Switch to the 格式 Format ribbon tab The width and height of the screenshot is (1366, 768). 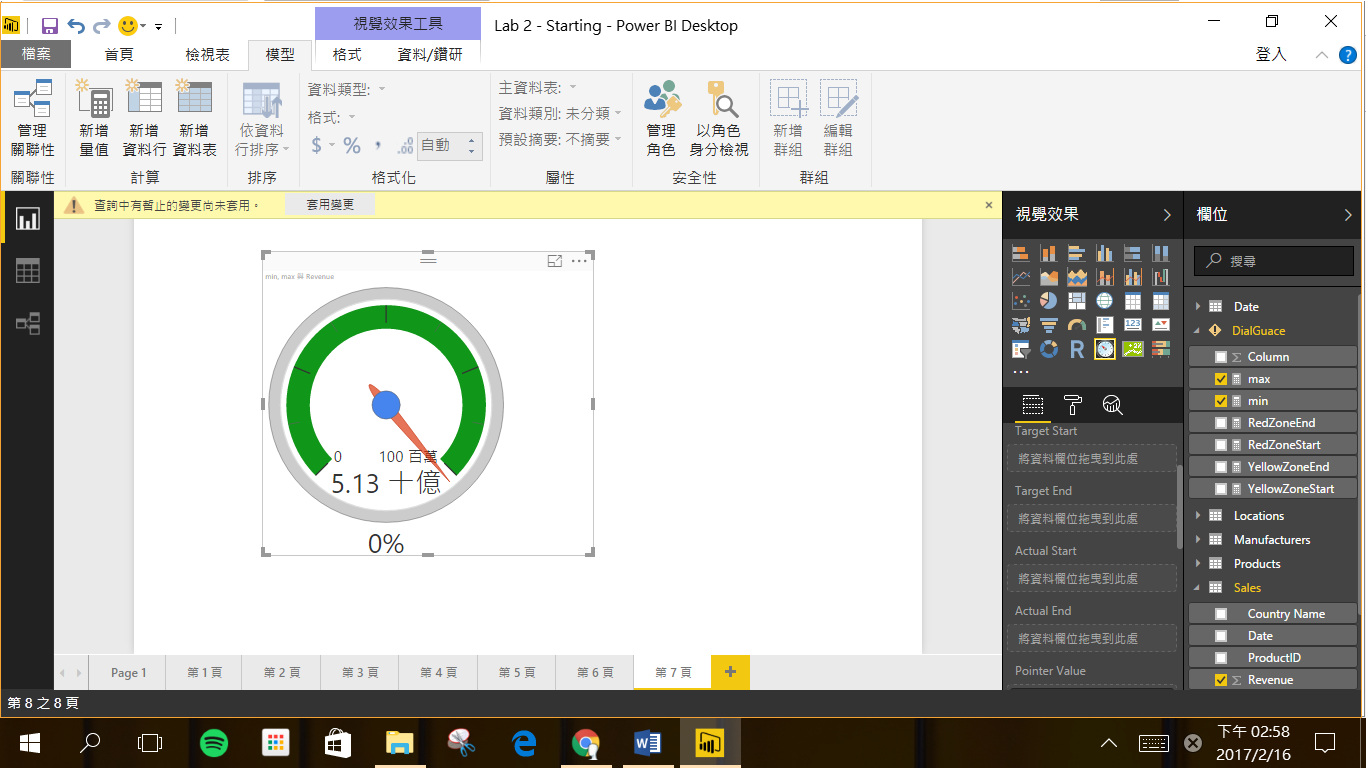point(347,55)
